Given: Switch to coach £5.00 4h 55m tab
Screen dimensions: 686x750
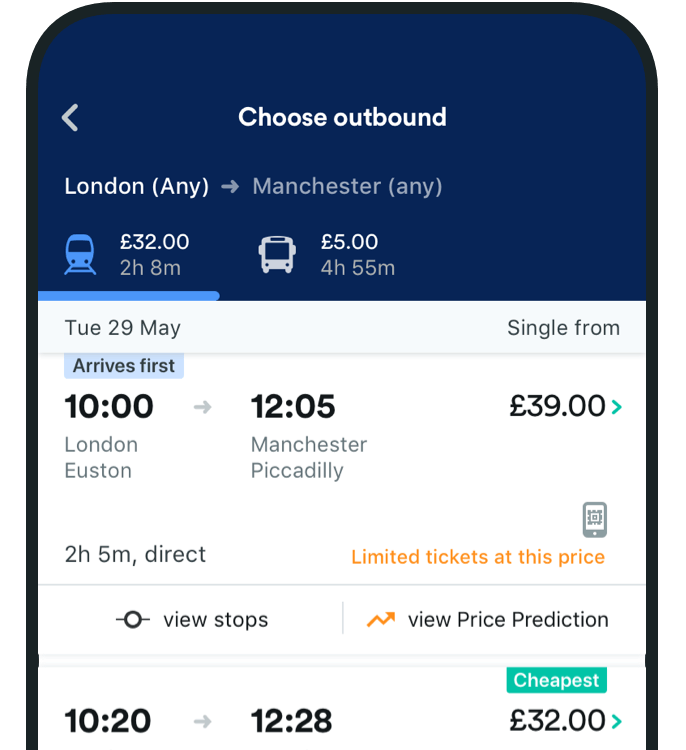Looking at the screenshot, I should click(327, 254).
